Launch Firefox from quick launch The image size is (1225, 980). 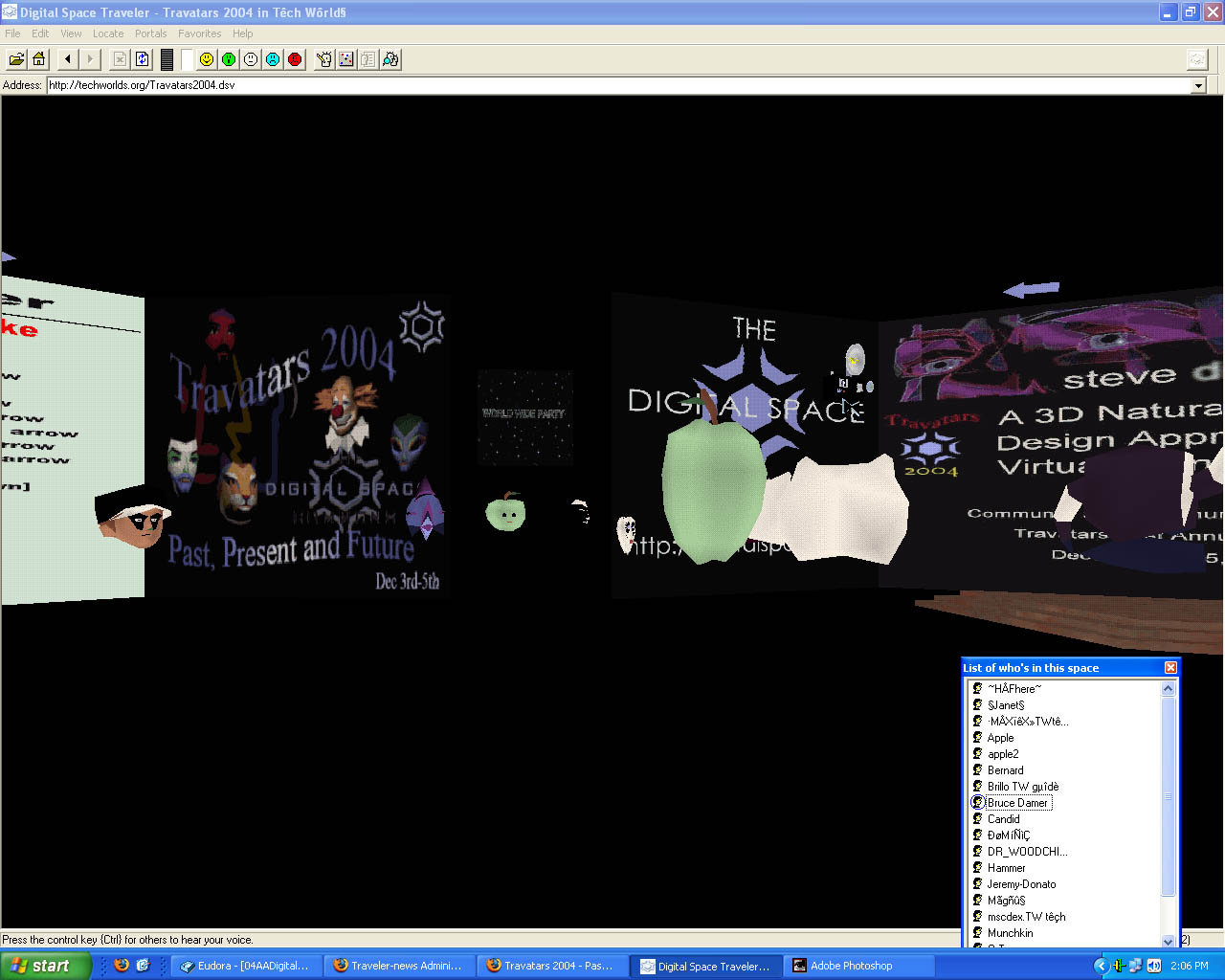(122, 966)
